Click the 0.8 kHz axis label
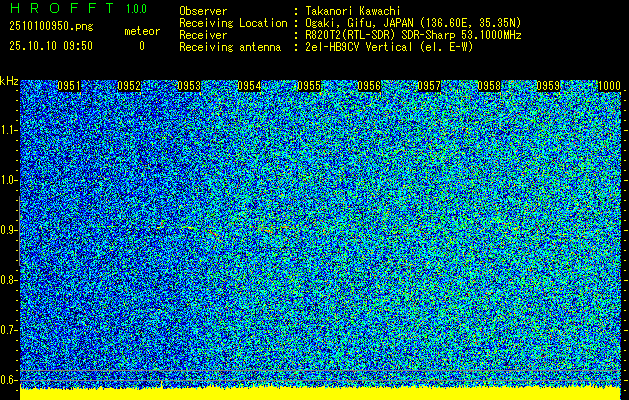The width and height of the screenshot is (629, 400). 8,280
